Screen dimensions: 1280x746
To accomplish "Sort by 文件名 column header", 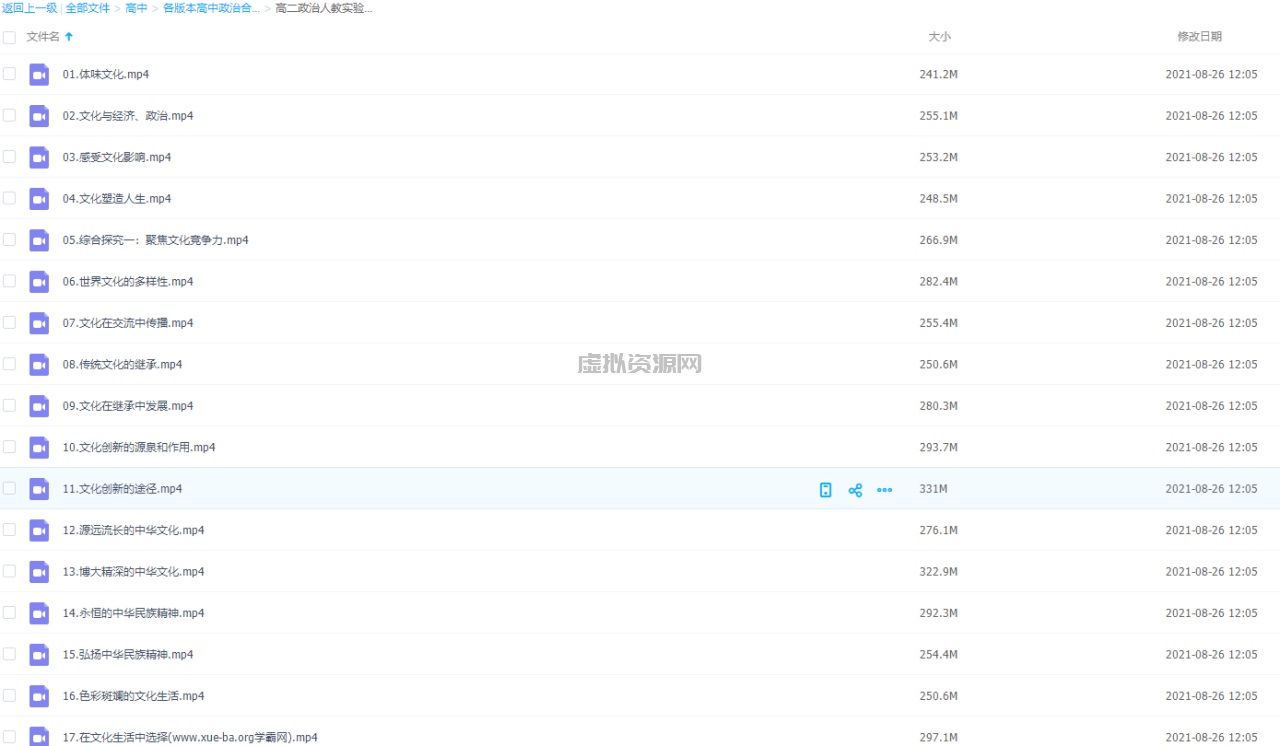I will [x=43, y=37].
